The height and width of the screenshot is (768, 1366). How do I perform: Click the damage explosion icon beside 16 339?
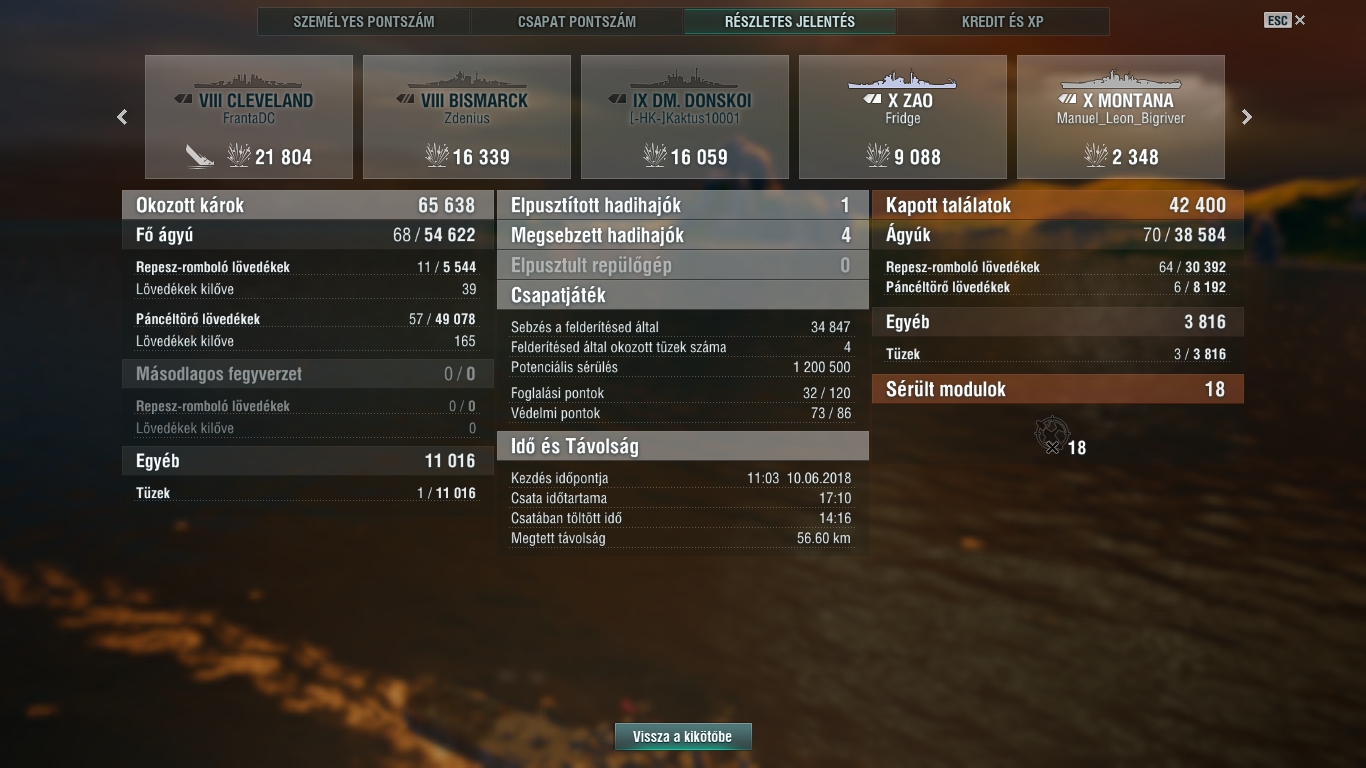pyautogui.click(x=437, y=155)
